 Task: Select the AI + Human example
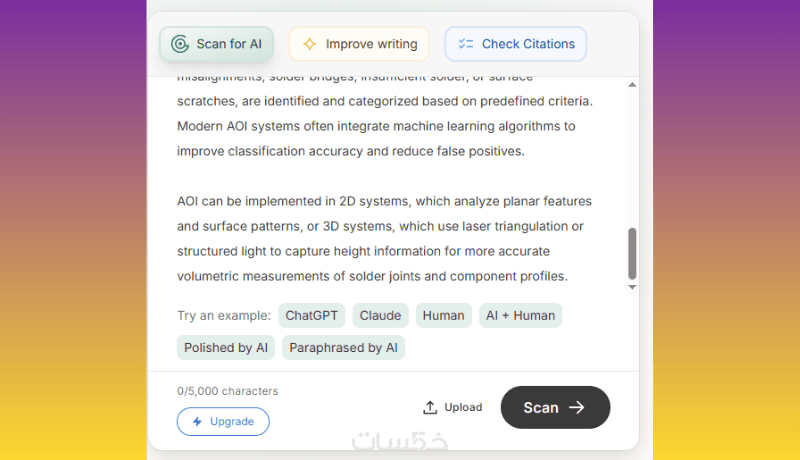pyautogui.click(x=520, y=316)
